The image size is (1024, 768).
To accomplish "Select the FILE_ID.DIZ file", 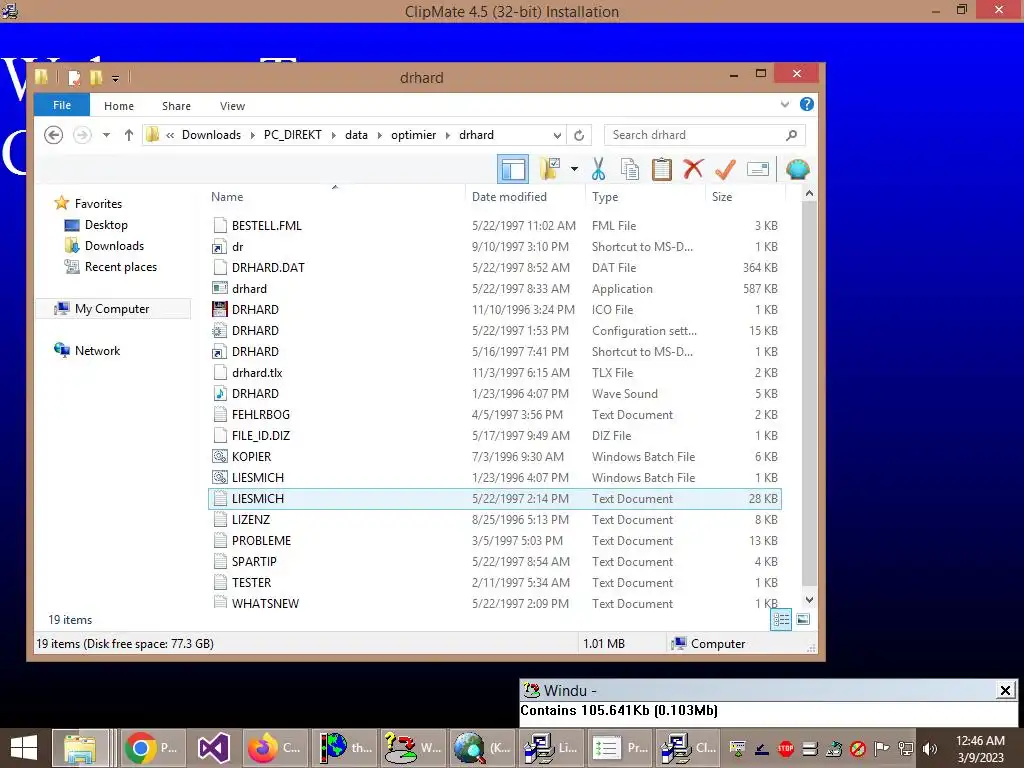I will click(x=261, y=436).
